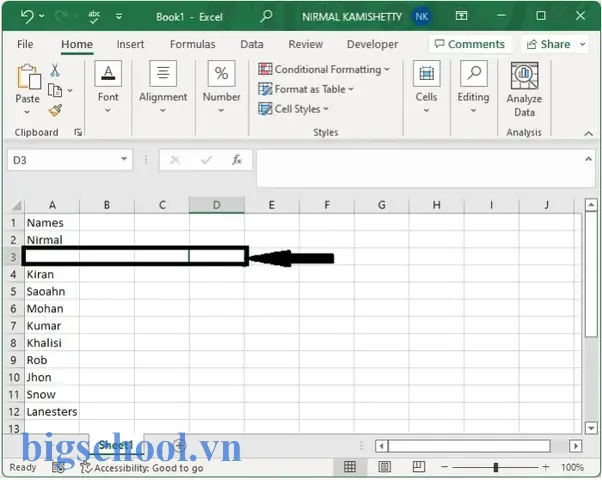The image size is (602, 480).
Task: Click horizontal scrollbar right arrow
Action: [x=576, y=446]
